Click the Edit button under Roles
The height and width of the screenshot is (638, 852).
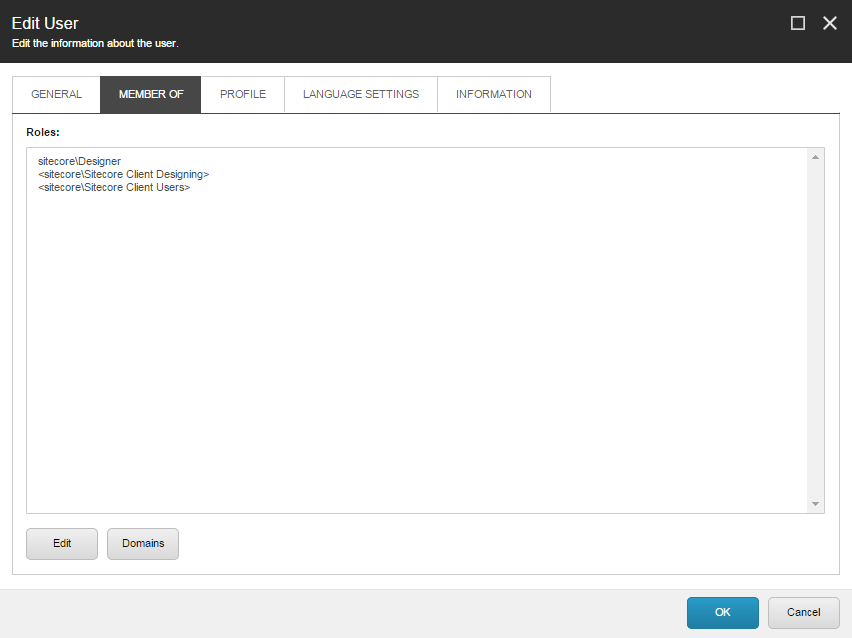(x=61, y=543)
